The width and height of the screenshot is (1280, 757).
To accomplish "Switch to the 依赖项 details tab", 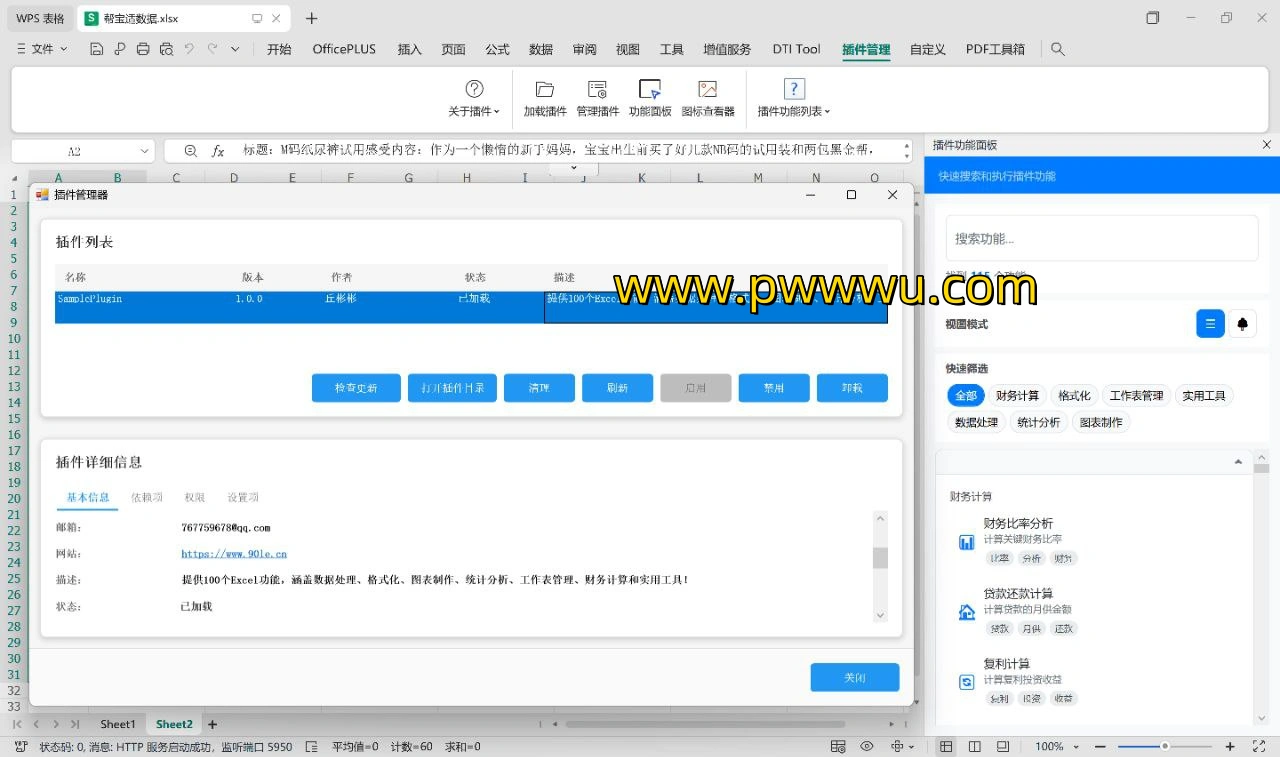I will point(146,497).
